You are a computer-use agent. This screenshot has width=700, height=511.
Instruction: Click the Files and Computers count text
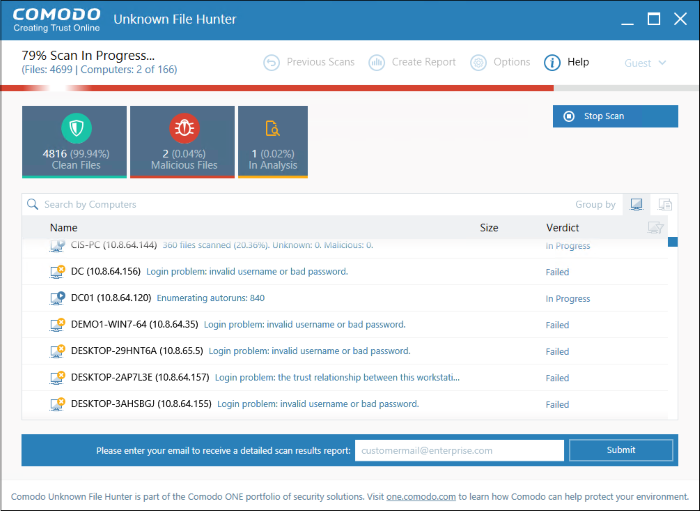[x=99, y=70]
